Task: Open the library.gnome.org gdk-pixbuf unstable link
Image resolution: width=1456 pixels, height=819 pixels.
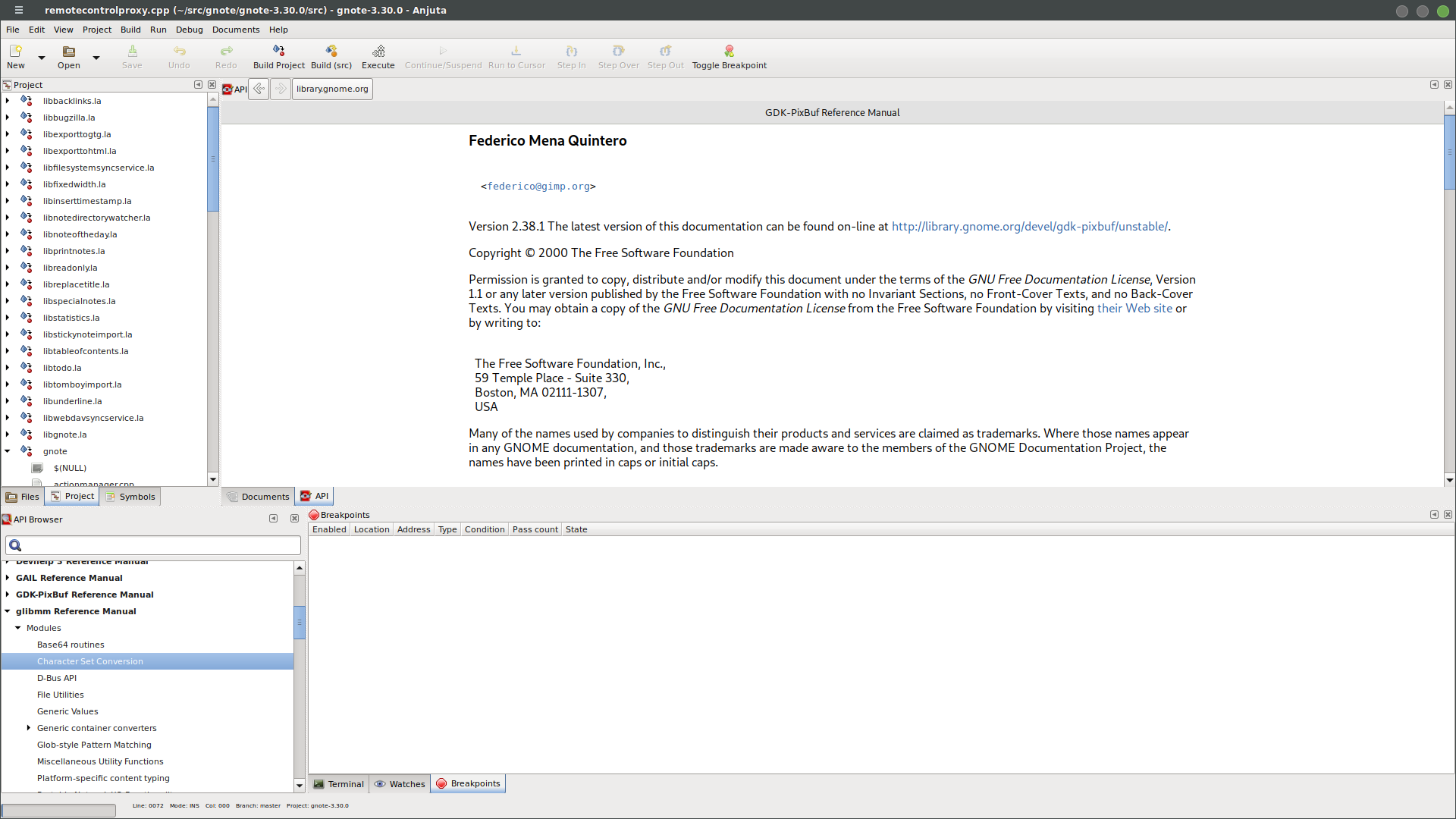Action: (x=1029, y=227)
